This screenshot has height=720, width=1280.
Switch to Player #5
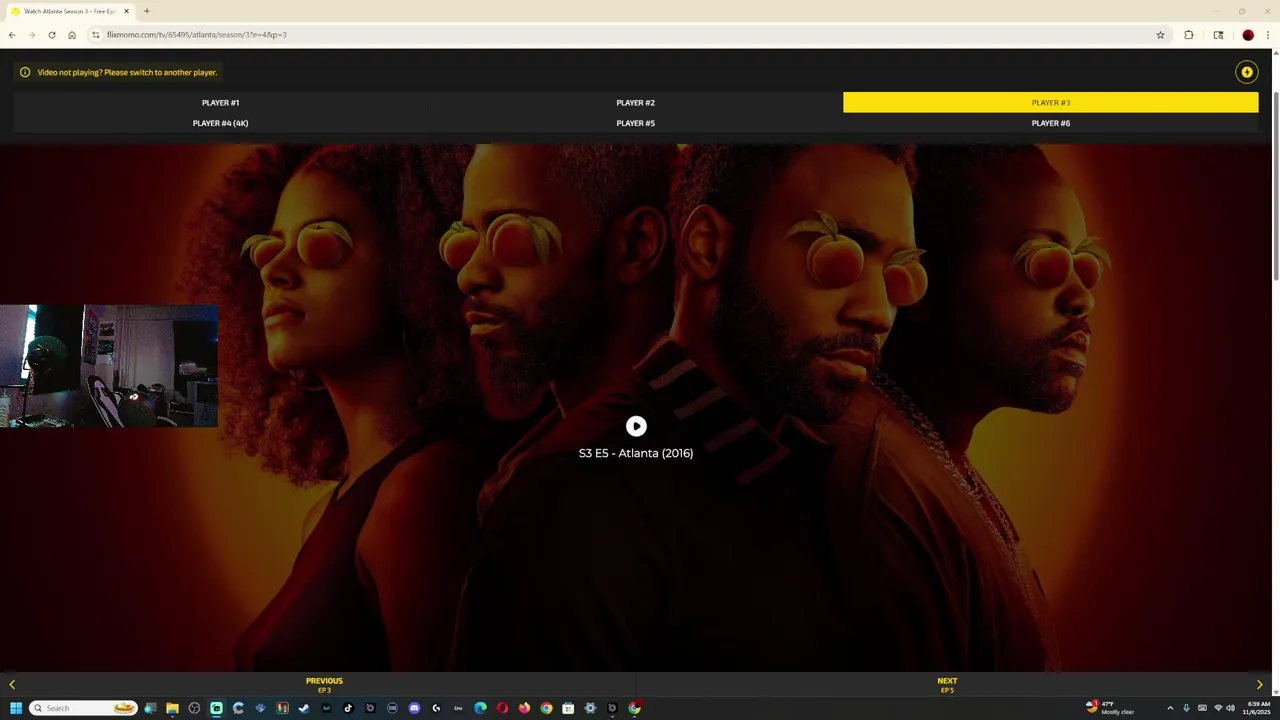coord(636,123)
